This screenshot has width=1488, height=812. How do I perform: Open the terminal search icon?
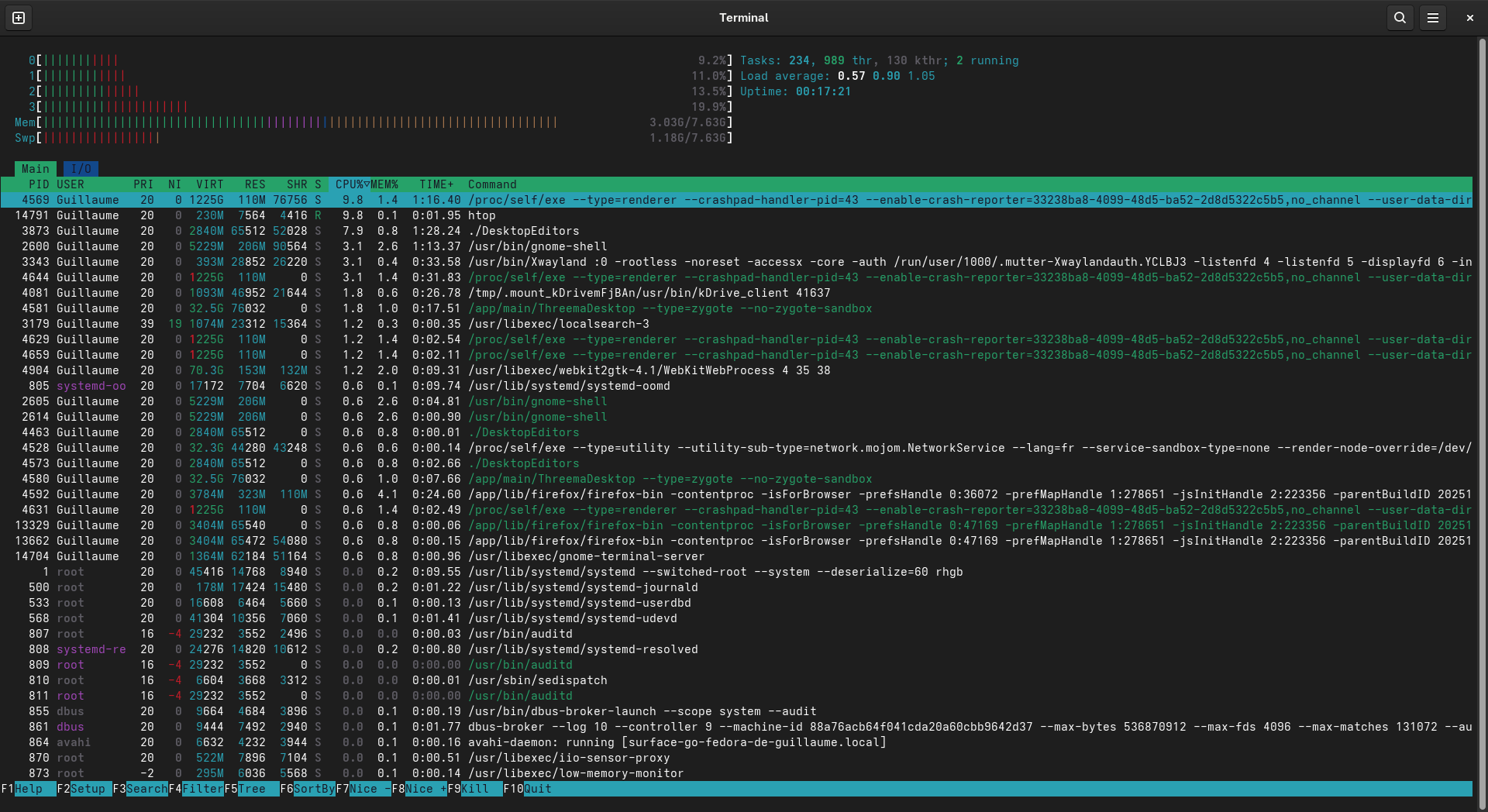click(x=1400, y=18)
